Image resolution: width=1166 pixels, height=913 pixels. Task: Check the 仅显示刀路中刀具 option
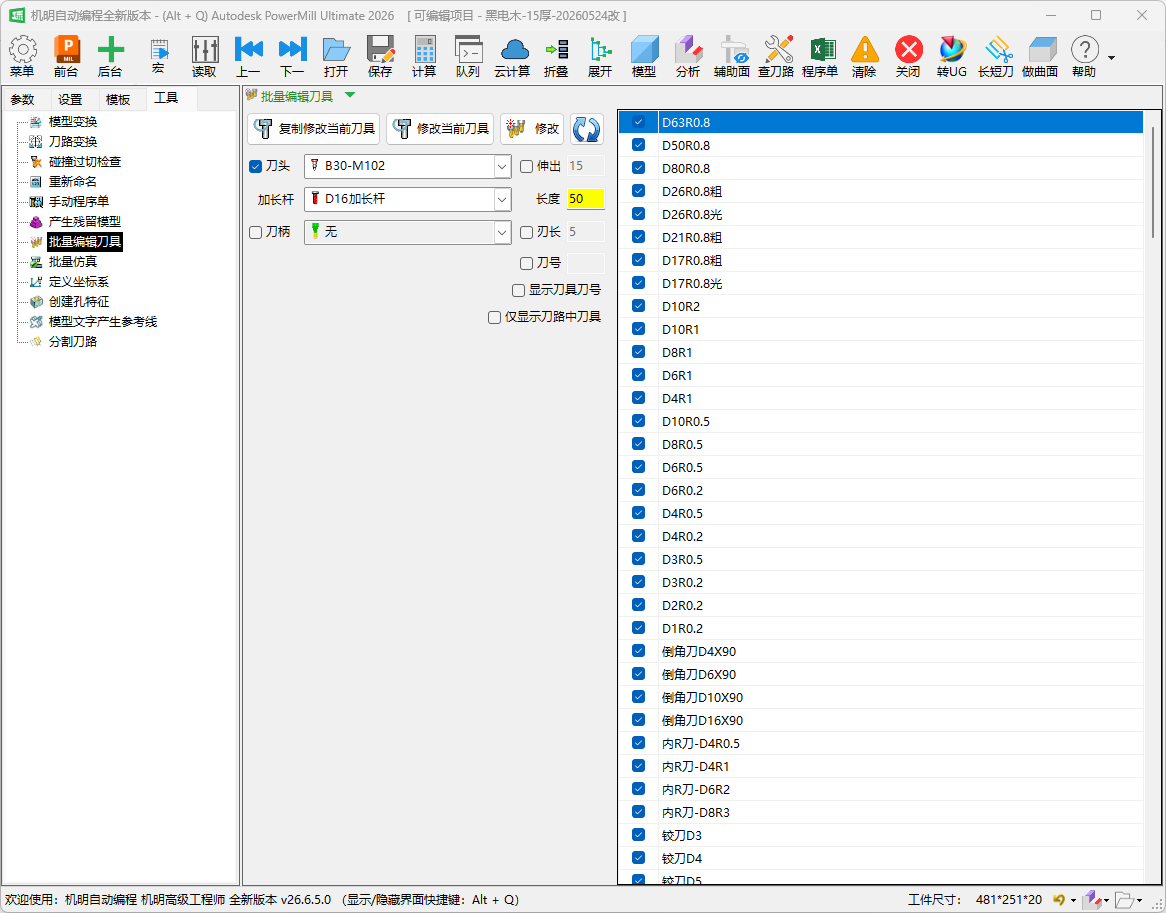click(494, 317)
